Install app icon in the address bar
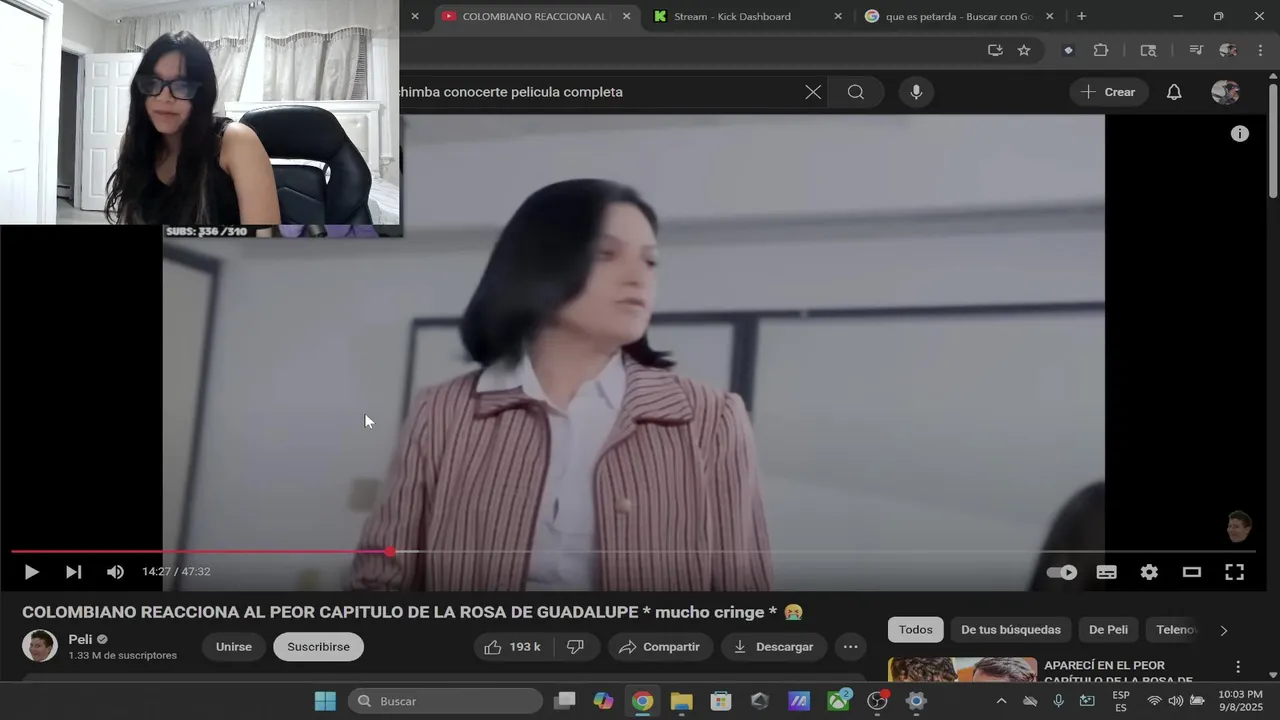The width and height of the screenshot is (1280, 720). tap(995, 50)
